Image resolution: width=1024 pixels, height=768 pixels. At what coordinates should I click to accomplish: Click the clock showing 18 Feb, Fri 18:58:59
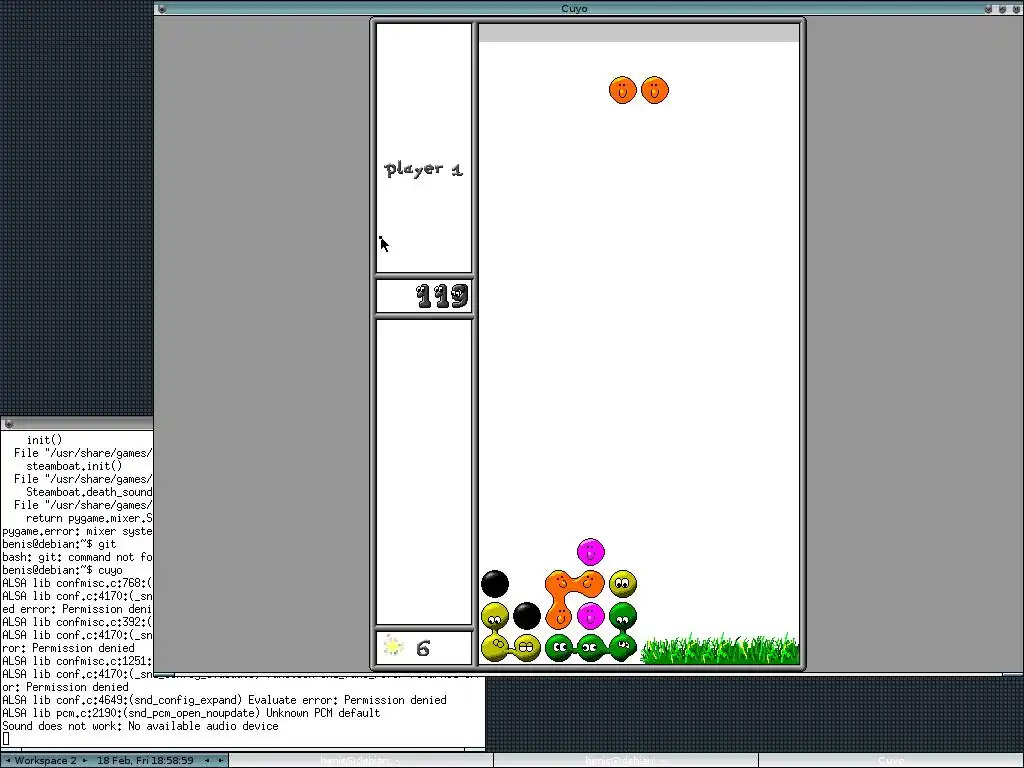click(145, 760)
